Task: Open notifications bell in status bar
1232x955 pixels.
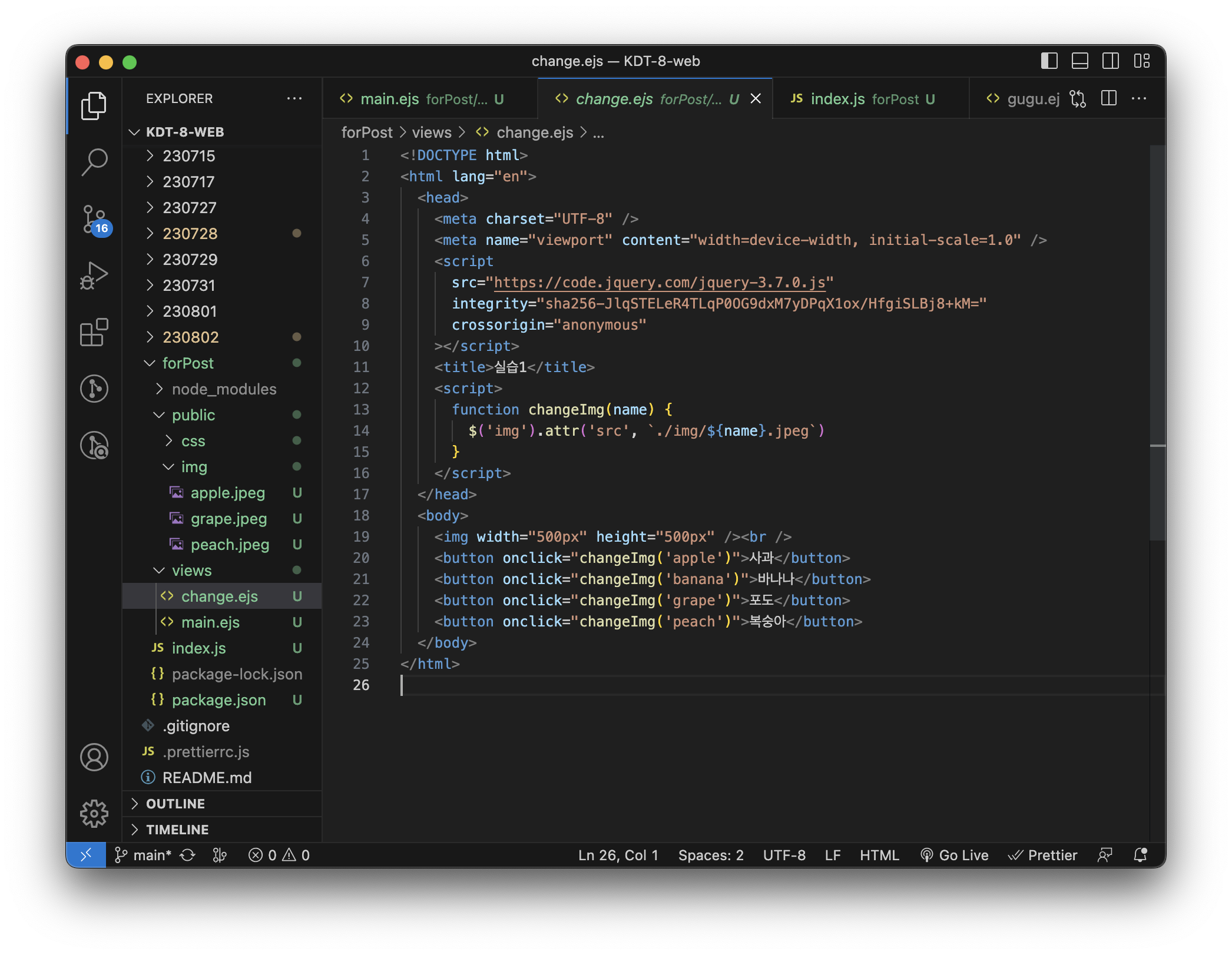Action: (x=1141, y=855)
